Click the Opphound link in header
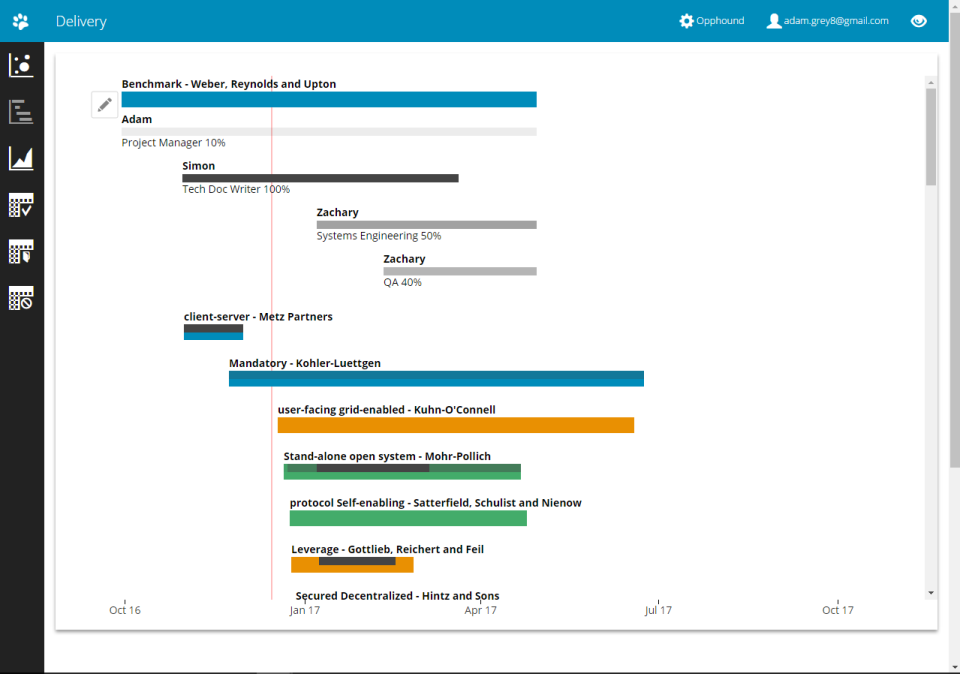960x674 pixels. tap(720, 21)
